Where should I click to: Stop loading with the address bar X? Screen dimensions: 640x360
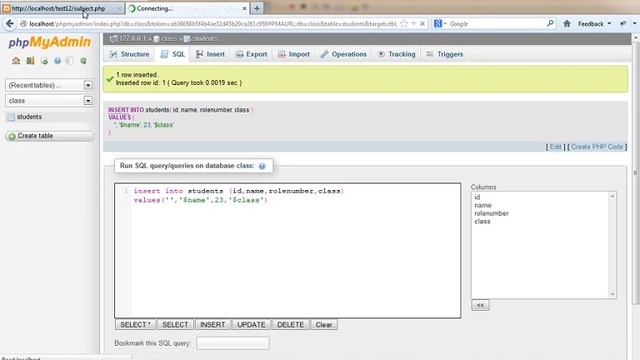pos(422,24)
